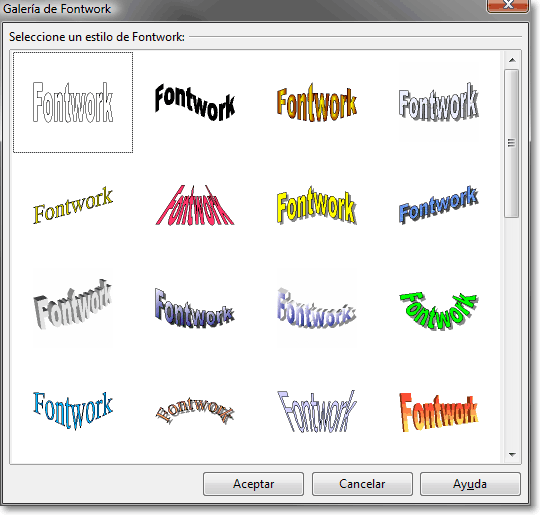
Task: Select the green arched Fontwork style
Action: click(x=438, y=311)
